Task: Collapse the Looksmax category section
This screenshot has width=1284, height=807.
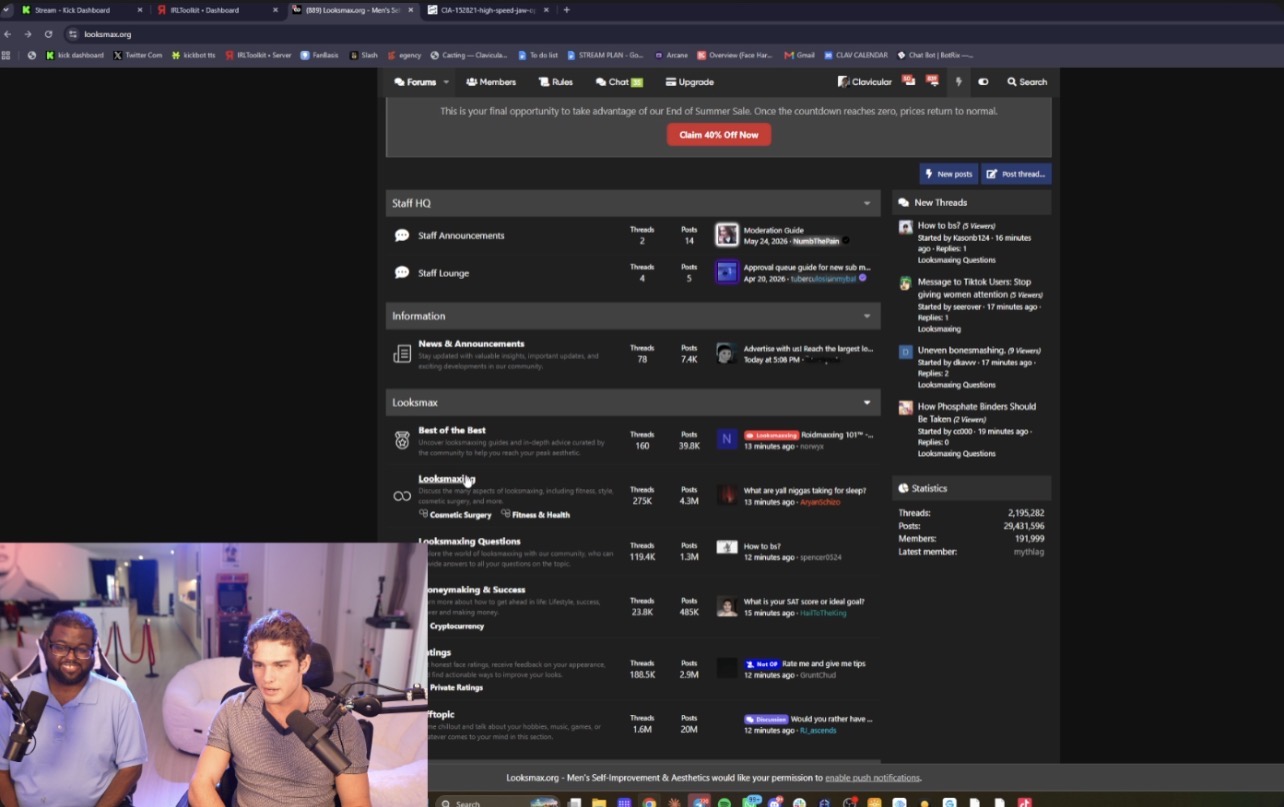Action: pyautogui.click(x=867, y=403)
